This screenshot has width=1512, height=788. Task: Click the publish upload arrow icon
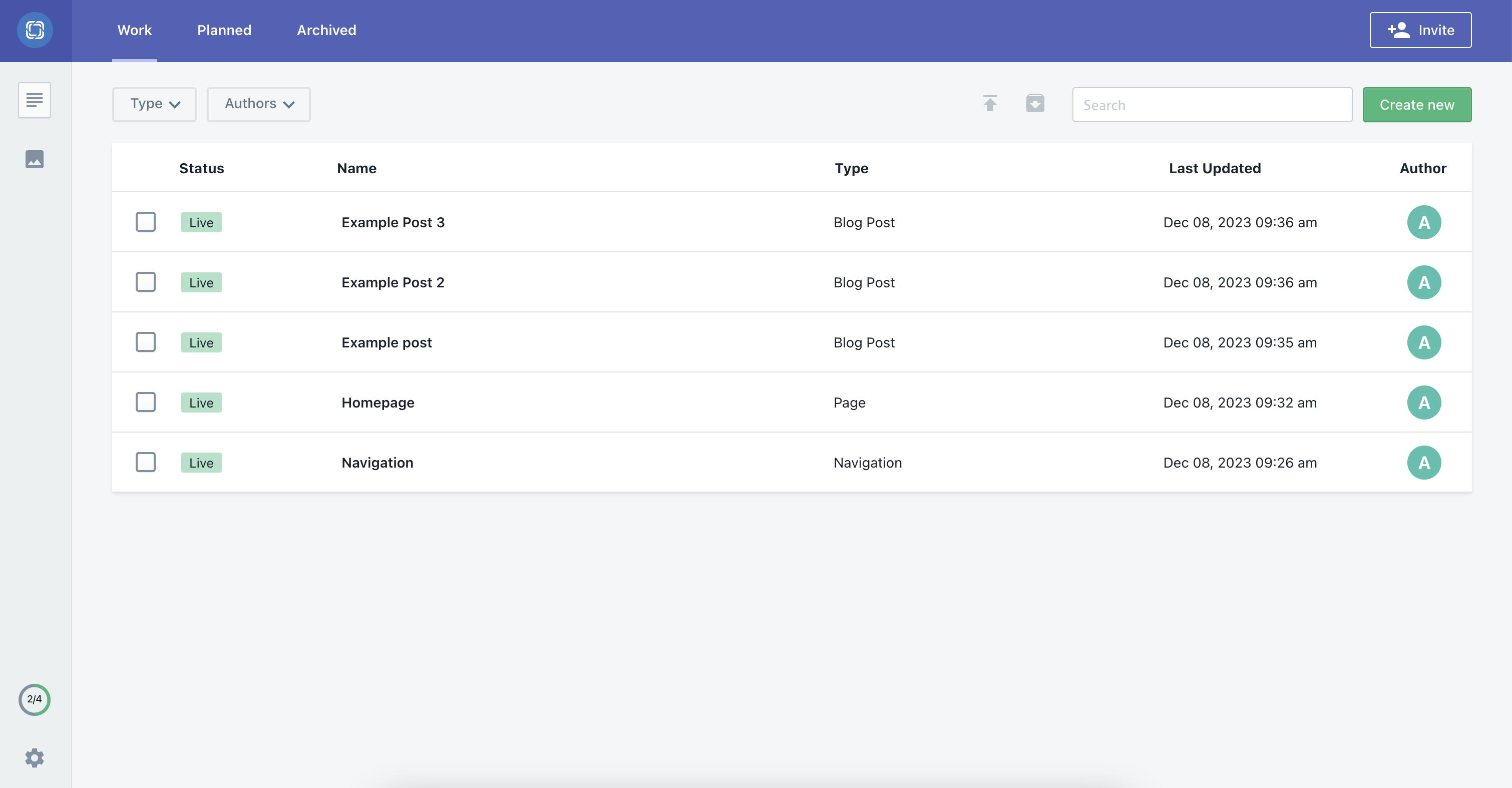(990, 103)
